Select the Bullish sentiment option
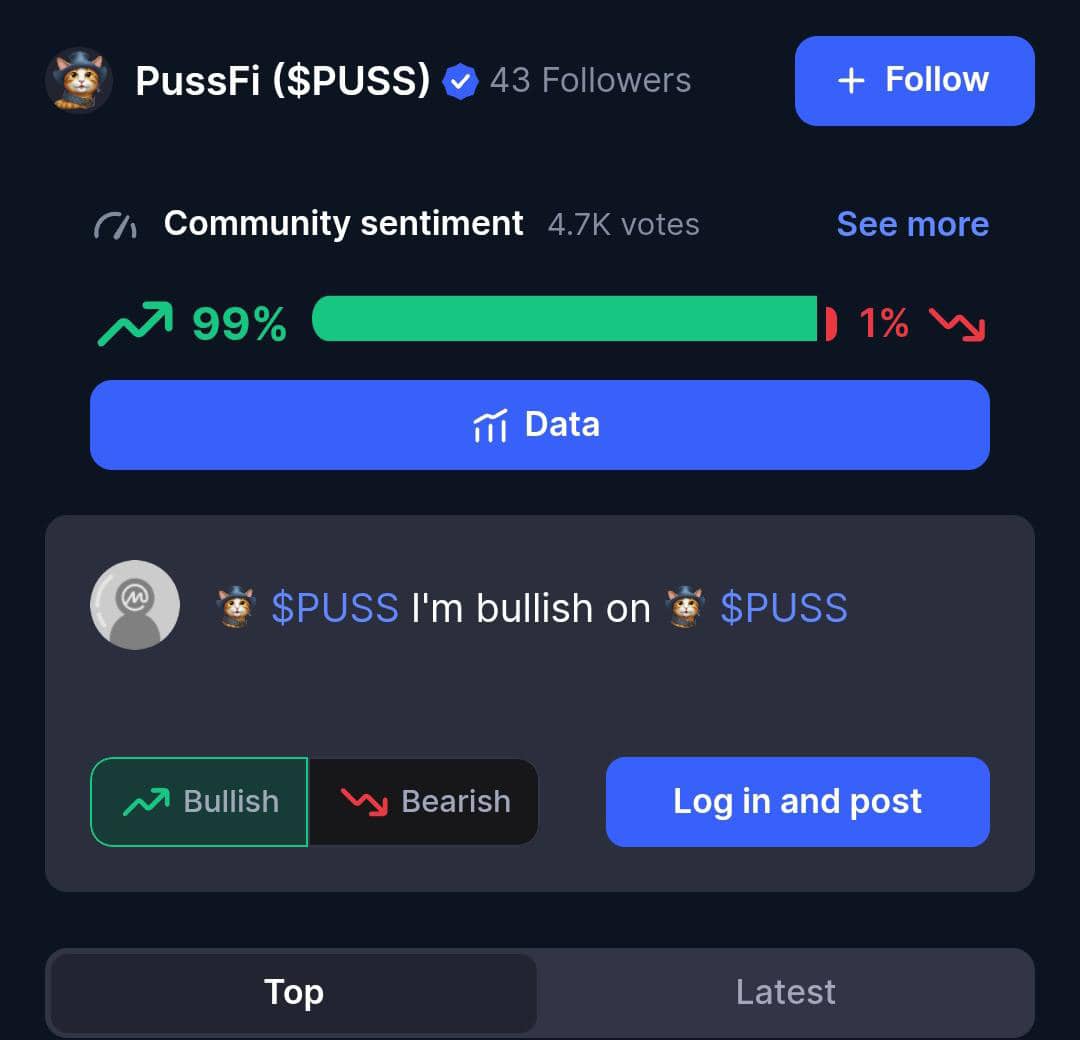 coord(199,802)
